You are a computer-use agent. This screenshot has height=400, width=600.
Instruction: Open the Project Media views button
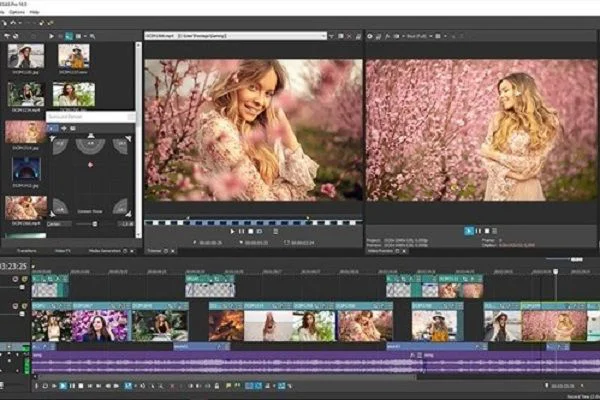pyautogui.click(x=78, y=36)
